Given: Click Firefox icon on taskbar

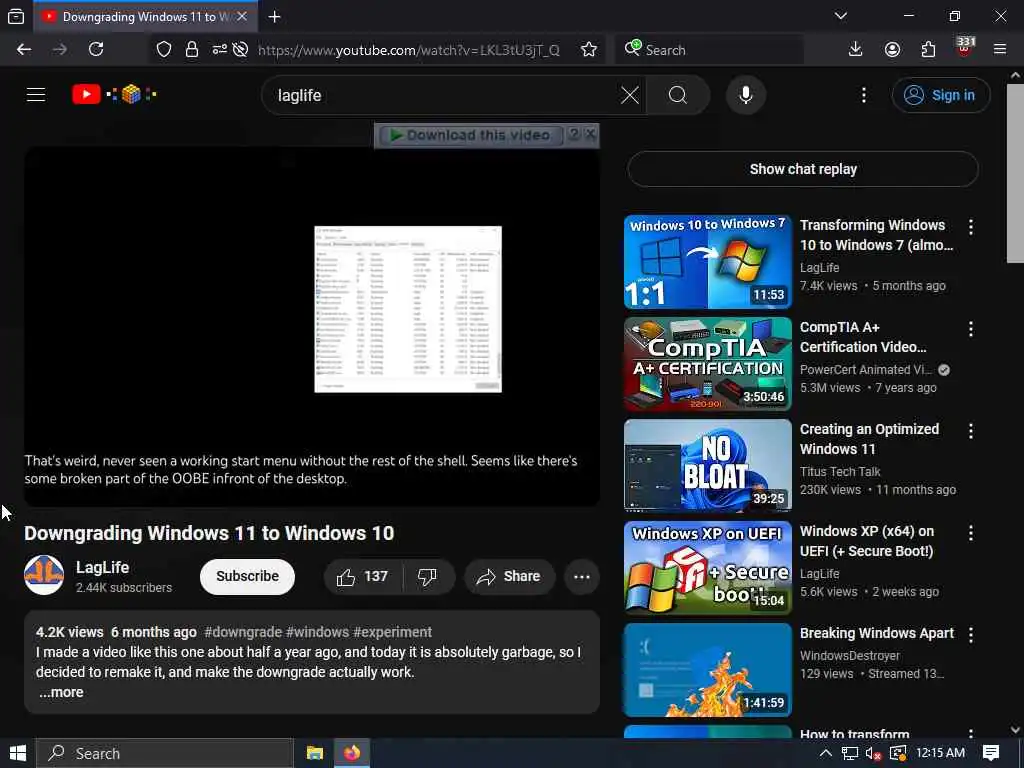Looking at the screenshot, I should pyautogui.click(x=352, y=754).
